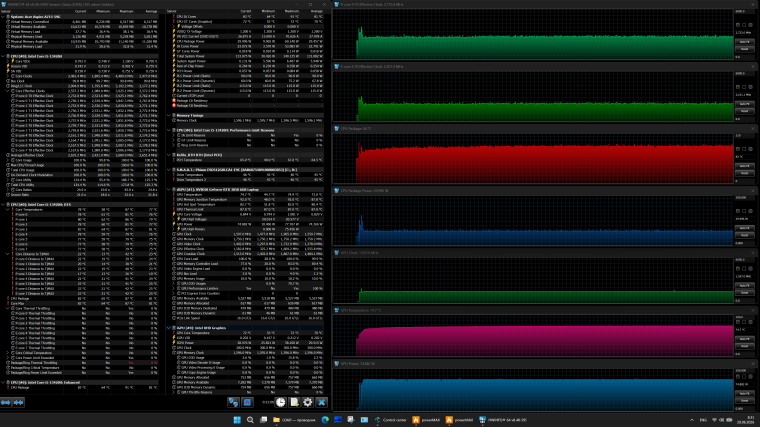
Task: Click the window icon of the GPU Temperature graph
Action: click(336, 310)
